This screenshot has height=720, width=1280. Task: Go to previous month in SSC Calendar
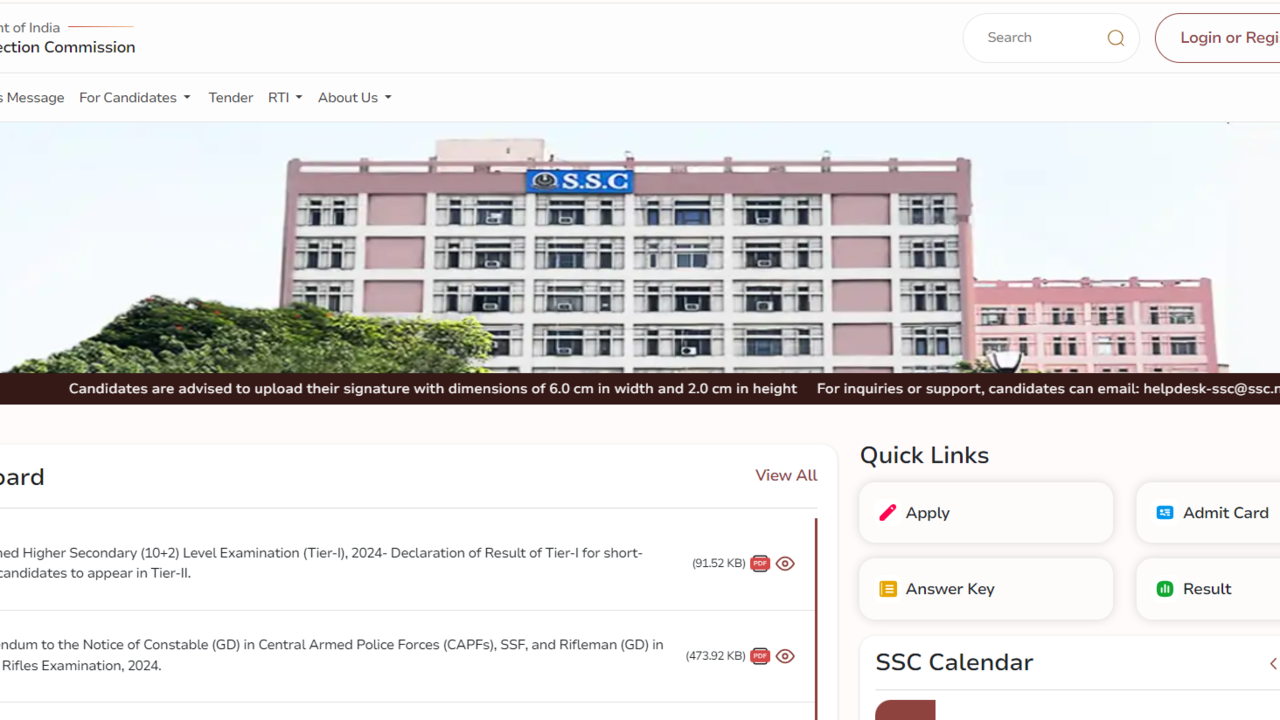pos(1273,663)
